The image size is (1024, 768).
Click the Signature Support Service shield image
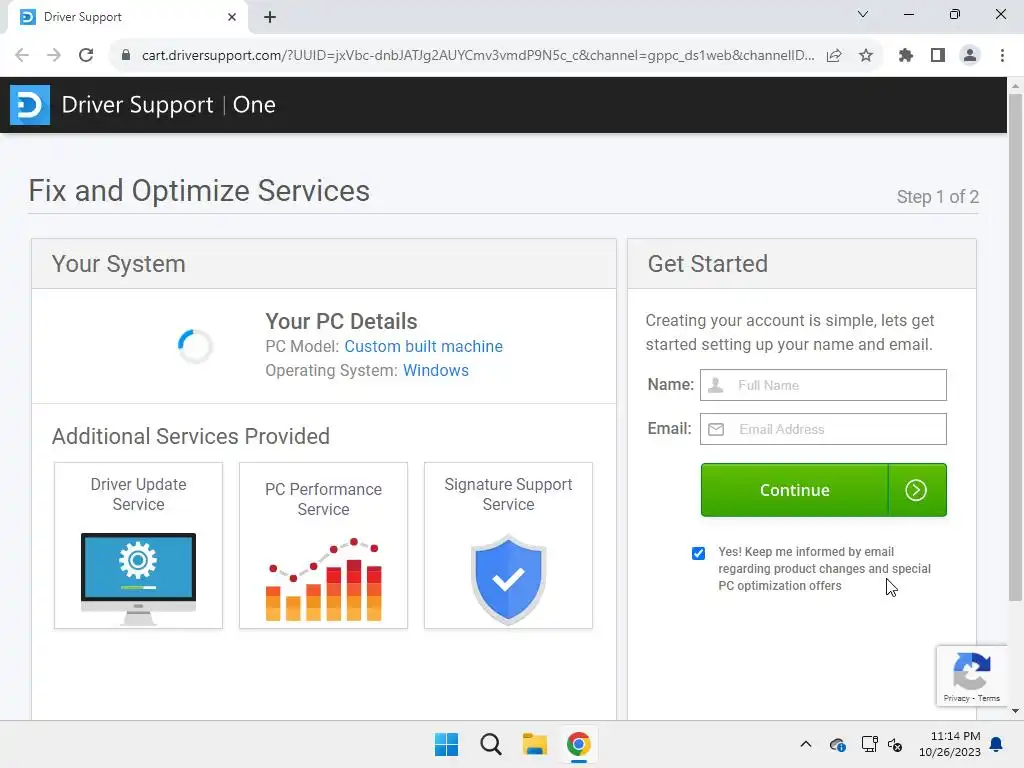pos(508,579)
